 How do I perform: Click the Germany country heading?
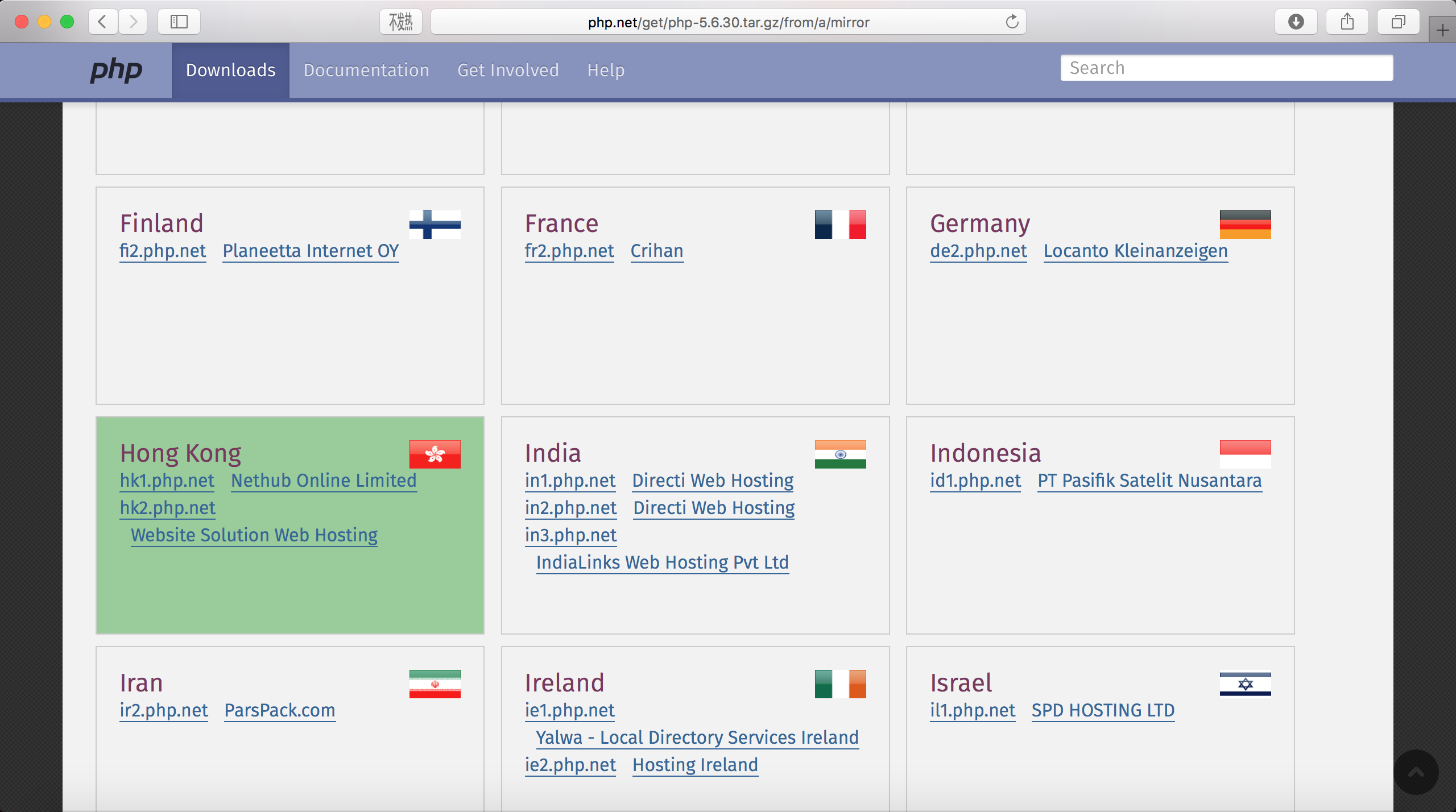tap(980, 223)
